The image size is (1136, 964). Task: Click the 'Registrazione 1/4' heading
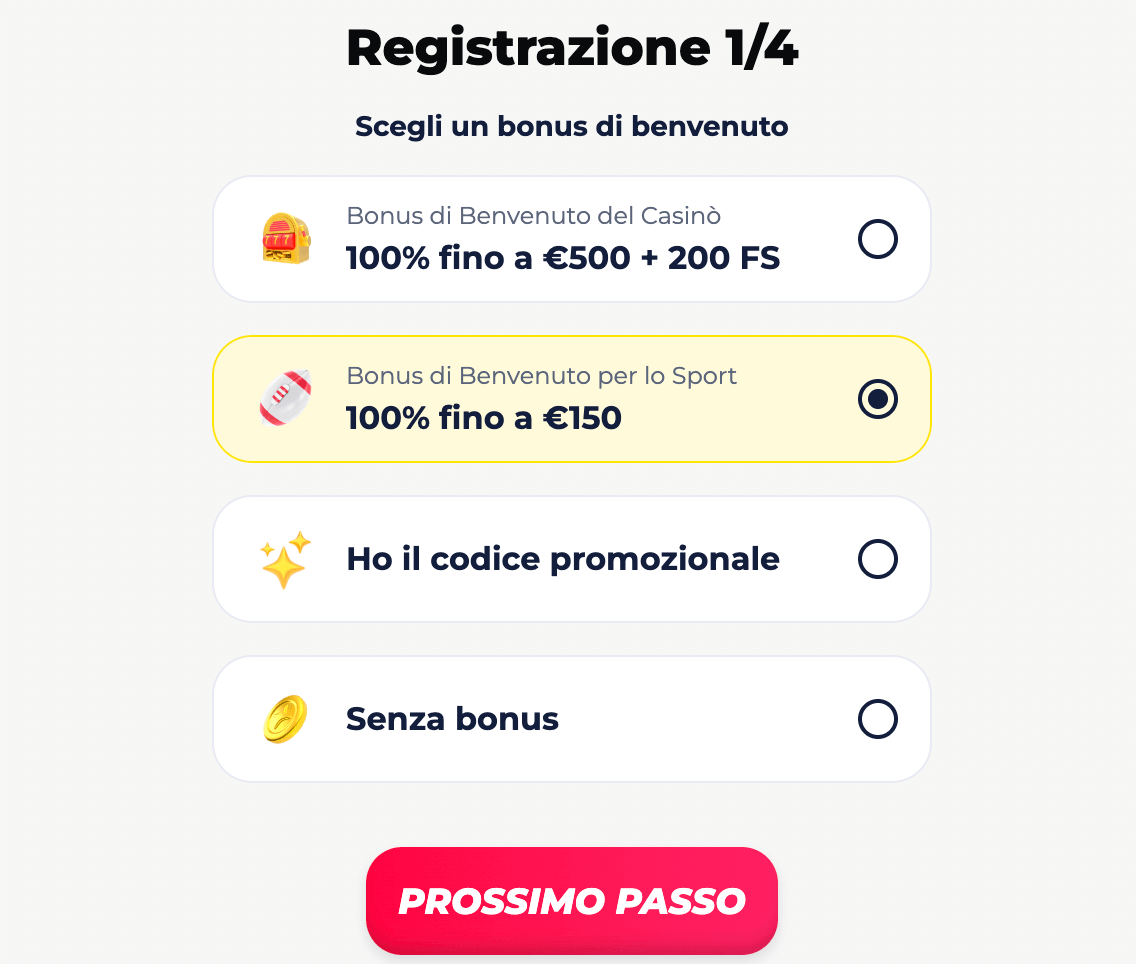(571, 47)
